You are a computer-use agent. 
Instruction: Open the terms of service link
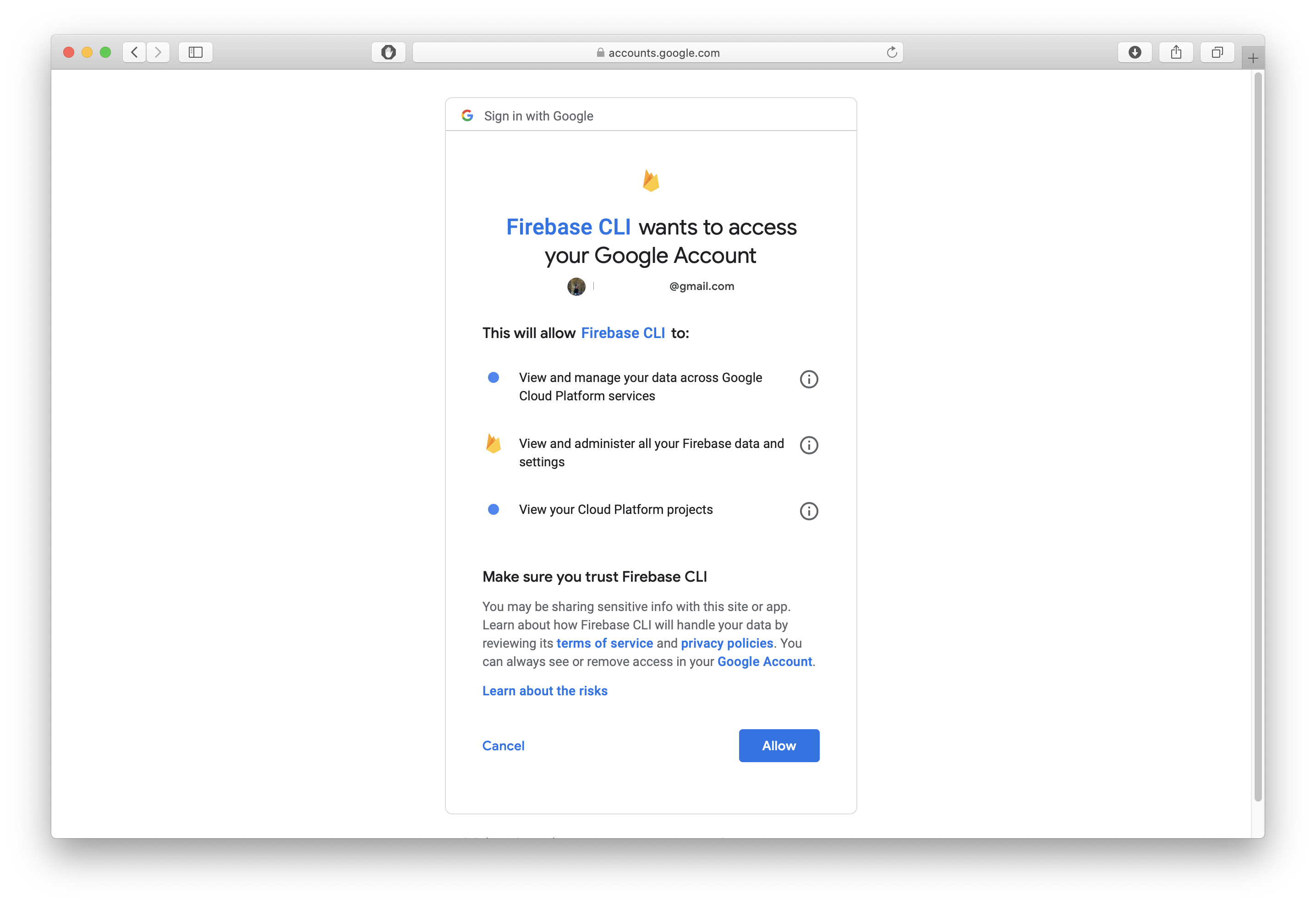point(604,643)
